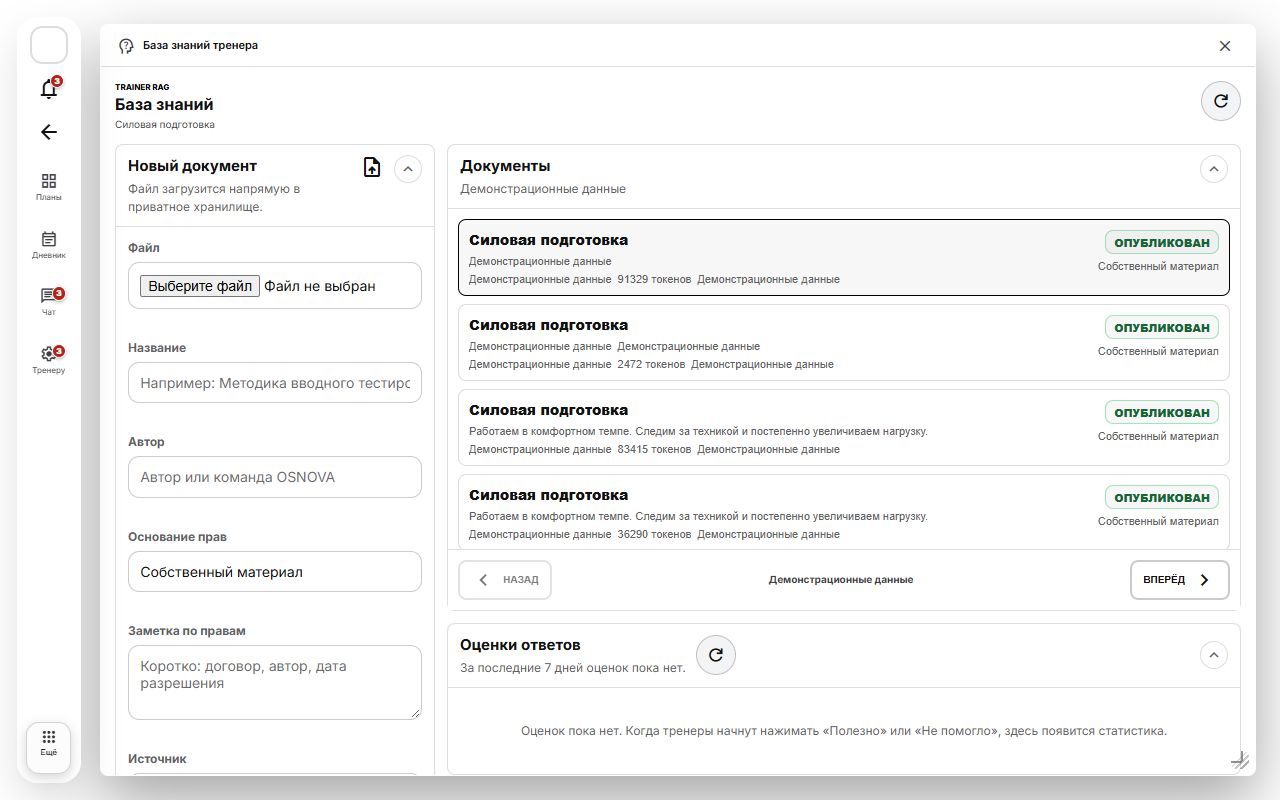This screenshot has height=800, width=1280.
Task: Collapse the Документы panel
Action: [1213, 169]
